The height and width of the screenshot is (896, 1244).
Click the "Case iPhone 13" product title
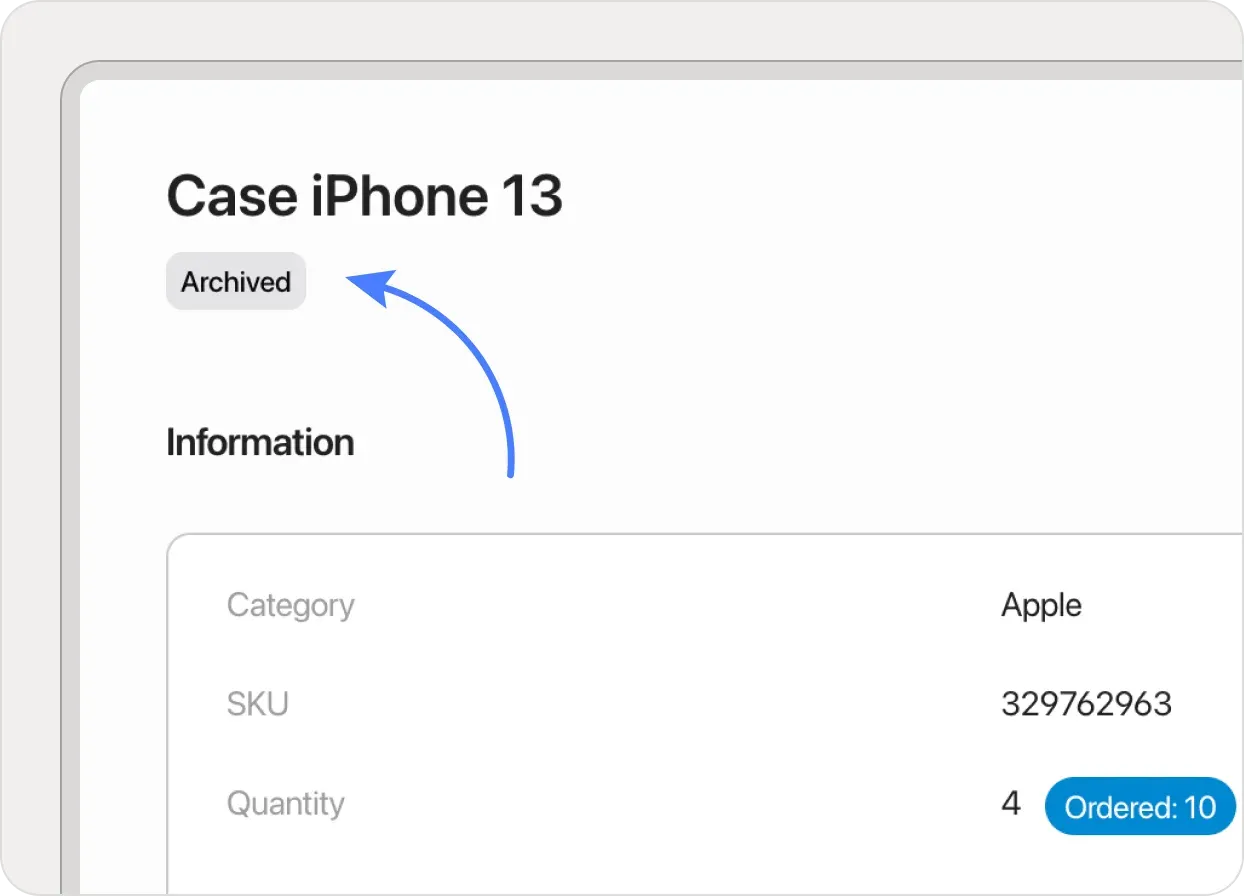pos(364,195)
